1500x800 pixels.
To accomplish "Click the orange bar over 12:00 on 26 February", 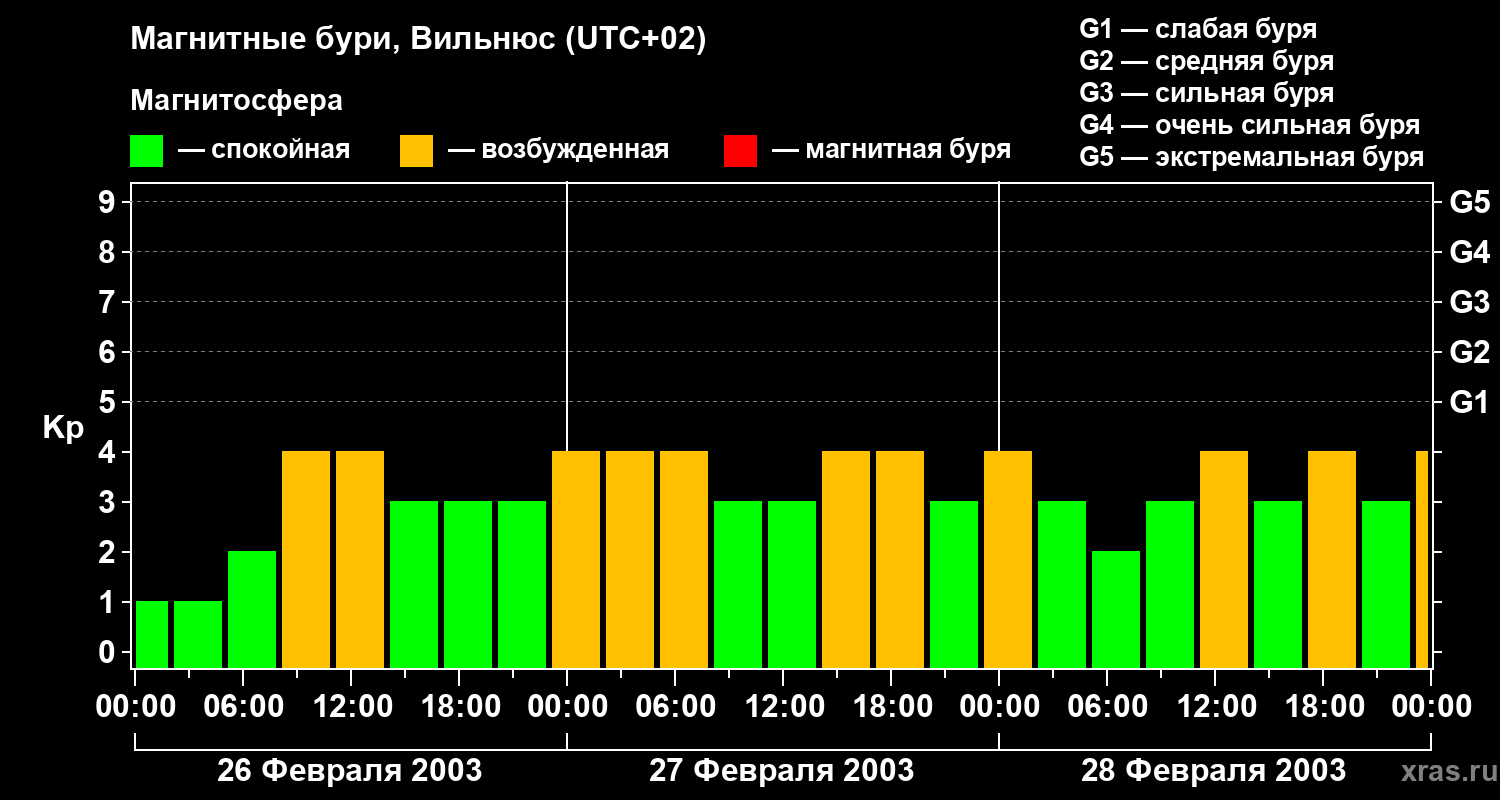I will pos(360,559).
